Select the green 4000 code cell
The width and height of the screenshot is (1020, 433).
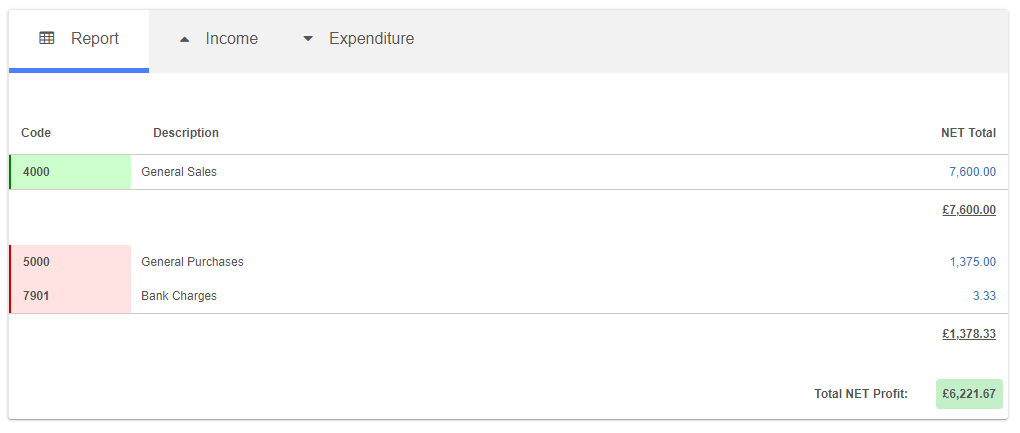(70, 172)
